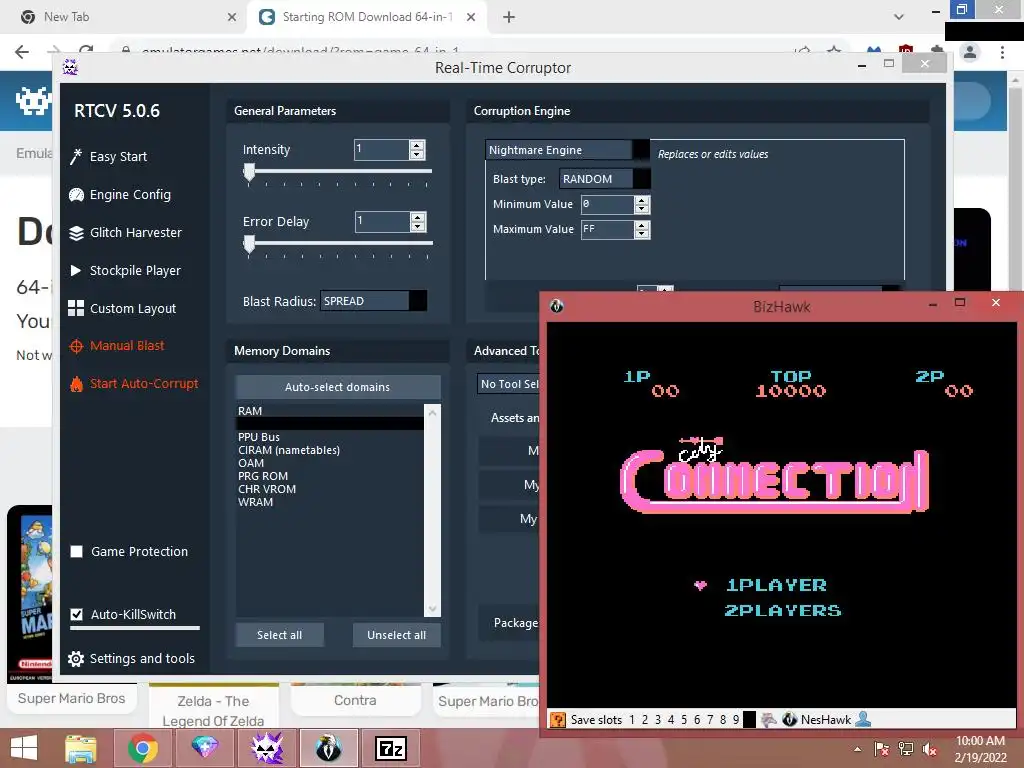Screen dimensions: 1024x768
Task: Trigger Manual Blast crosshair icon
Action: (x=76, y=346)
